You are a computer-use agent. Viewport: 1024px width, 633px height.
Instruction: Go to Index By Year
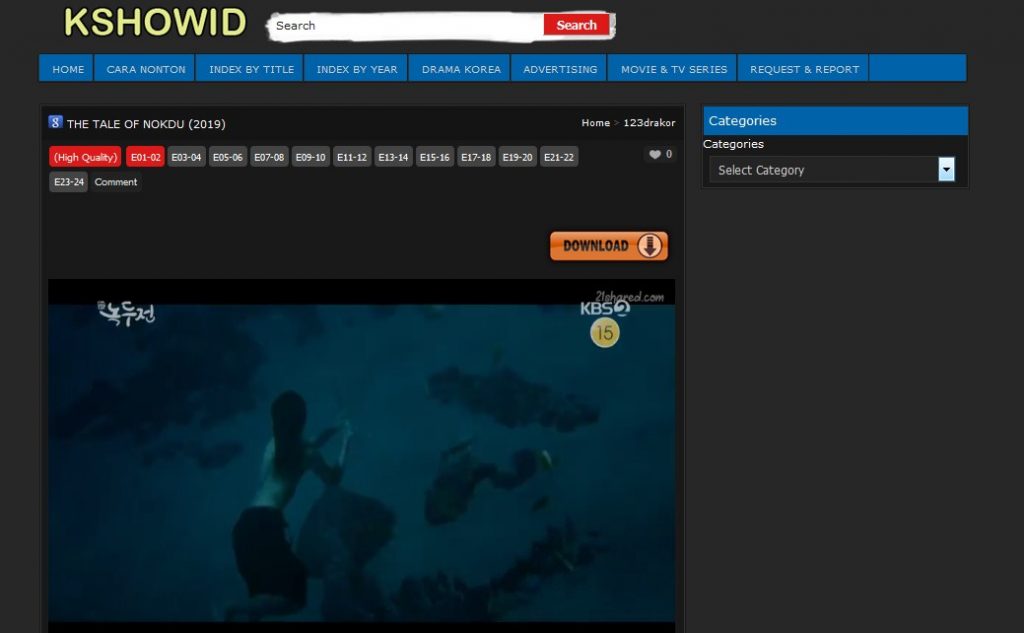click(x=357, y=69)
